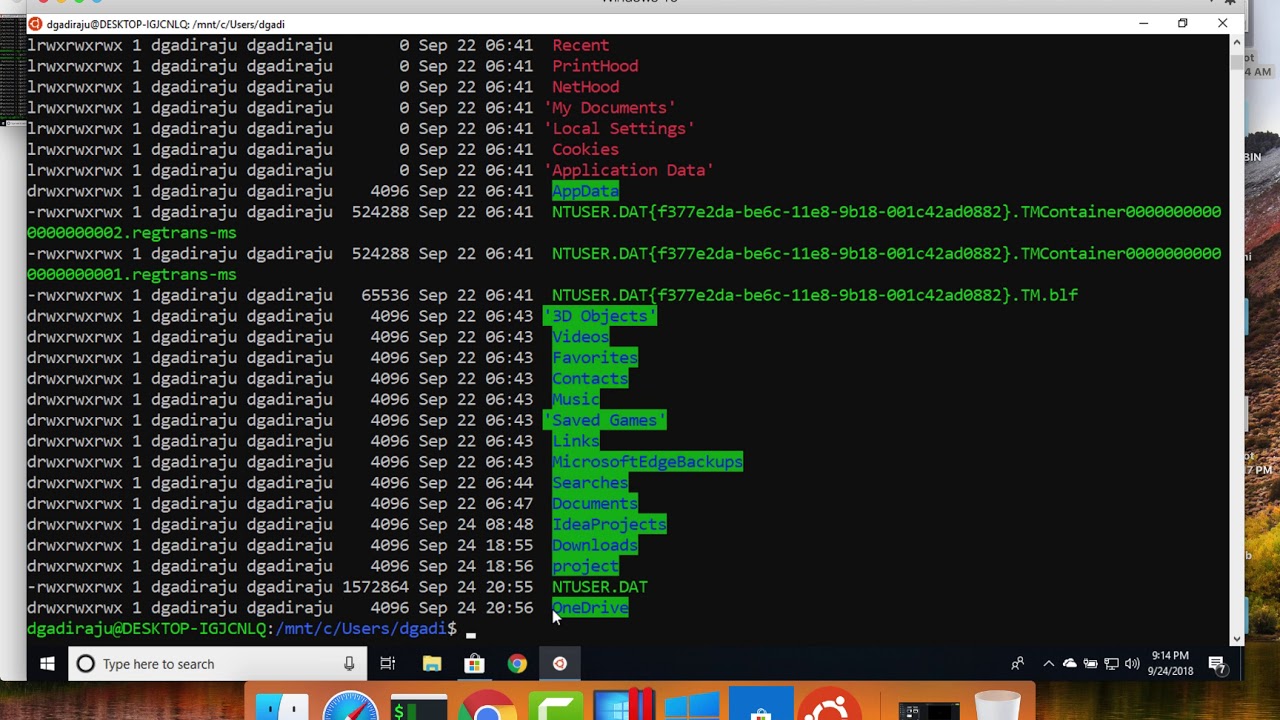Click the Cortana circle icon in search box
The image size is (1280, 720).
[85, 664]
